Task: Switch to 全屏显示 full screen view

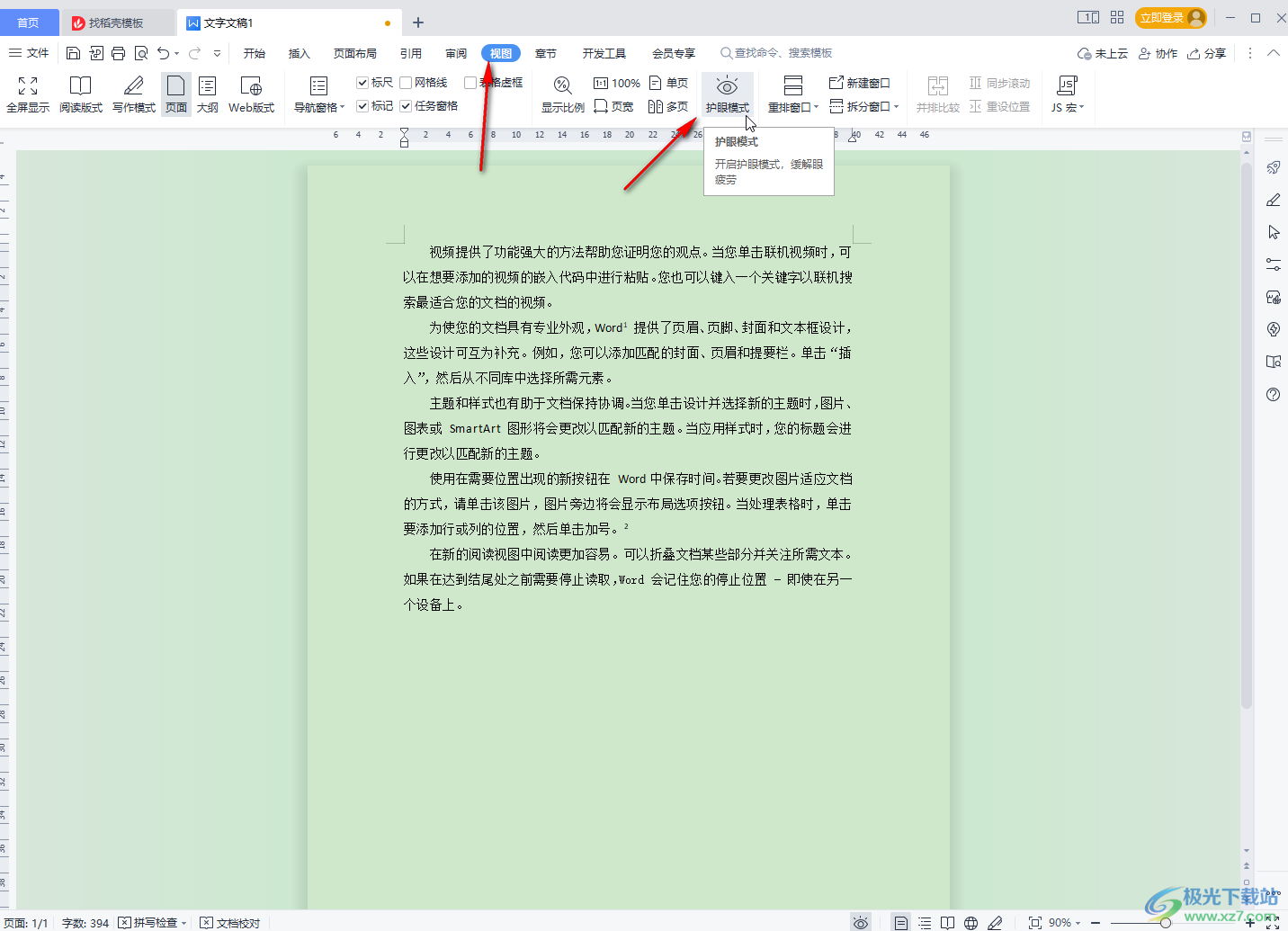Action: [28, 94]
